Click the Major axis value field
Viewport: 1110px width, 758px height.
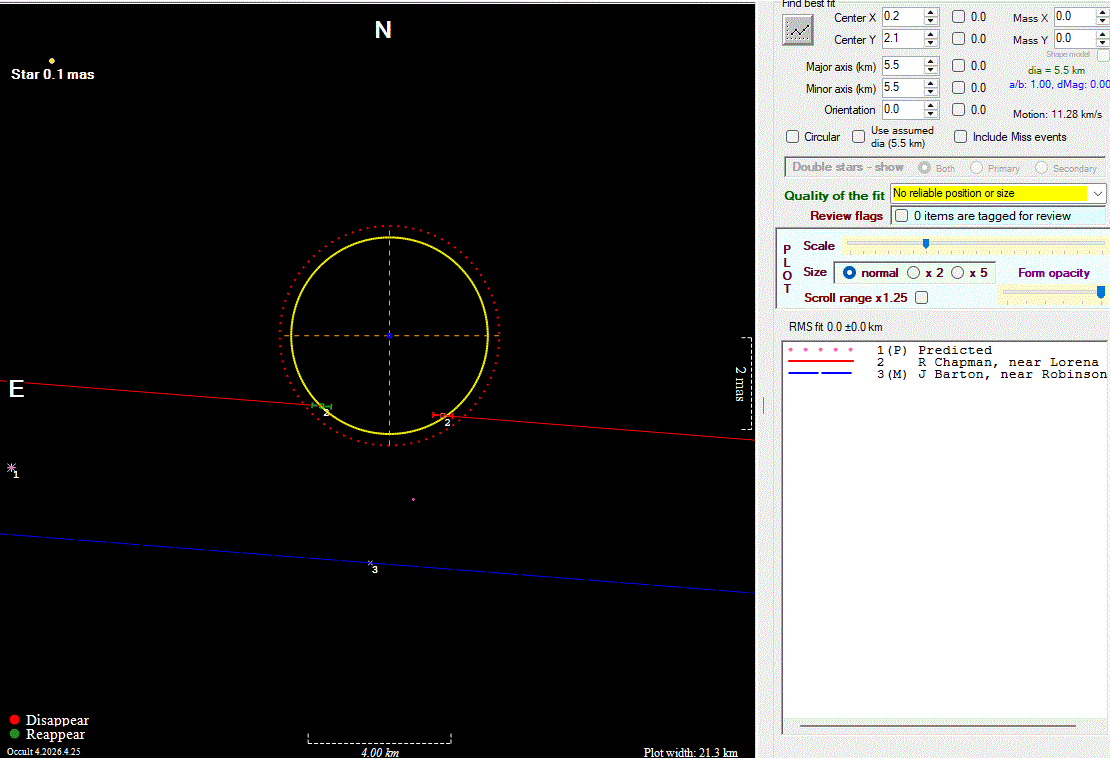903,66
